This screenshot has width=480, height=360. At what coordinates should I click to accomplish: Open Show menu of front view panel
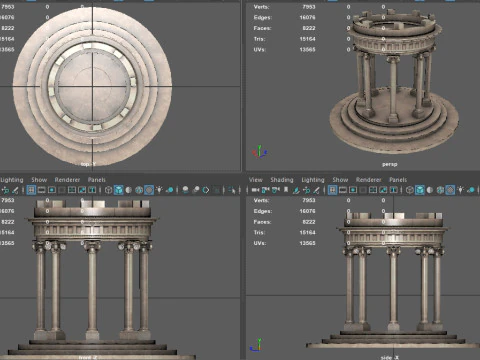[x=39, y=180]
